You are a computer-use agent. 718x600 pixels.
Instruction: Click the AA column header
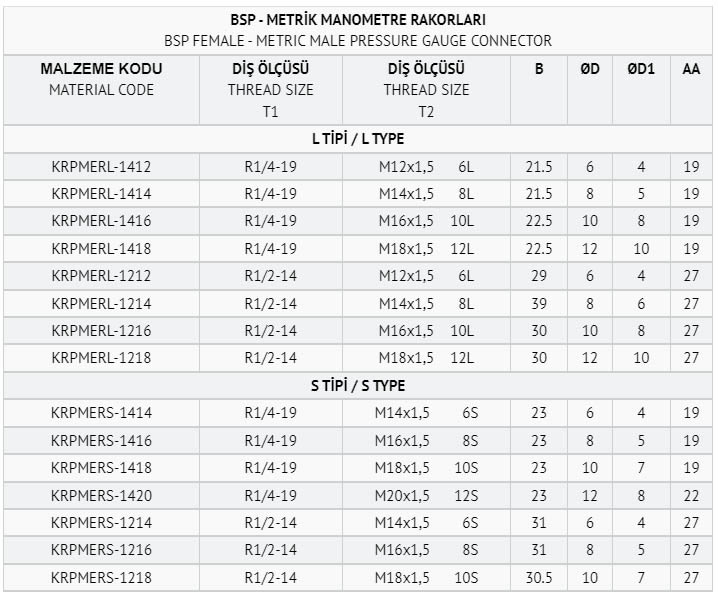click(691, 70)
